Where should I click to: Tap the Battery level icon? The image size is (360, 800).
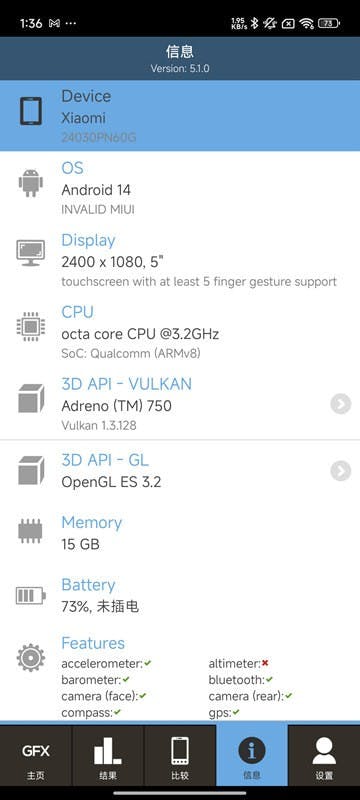coord(31,595)
